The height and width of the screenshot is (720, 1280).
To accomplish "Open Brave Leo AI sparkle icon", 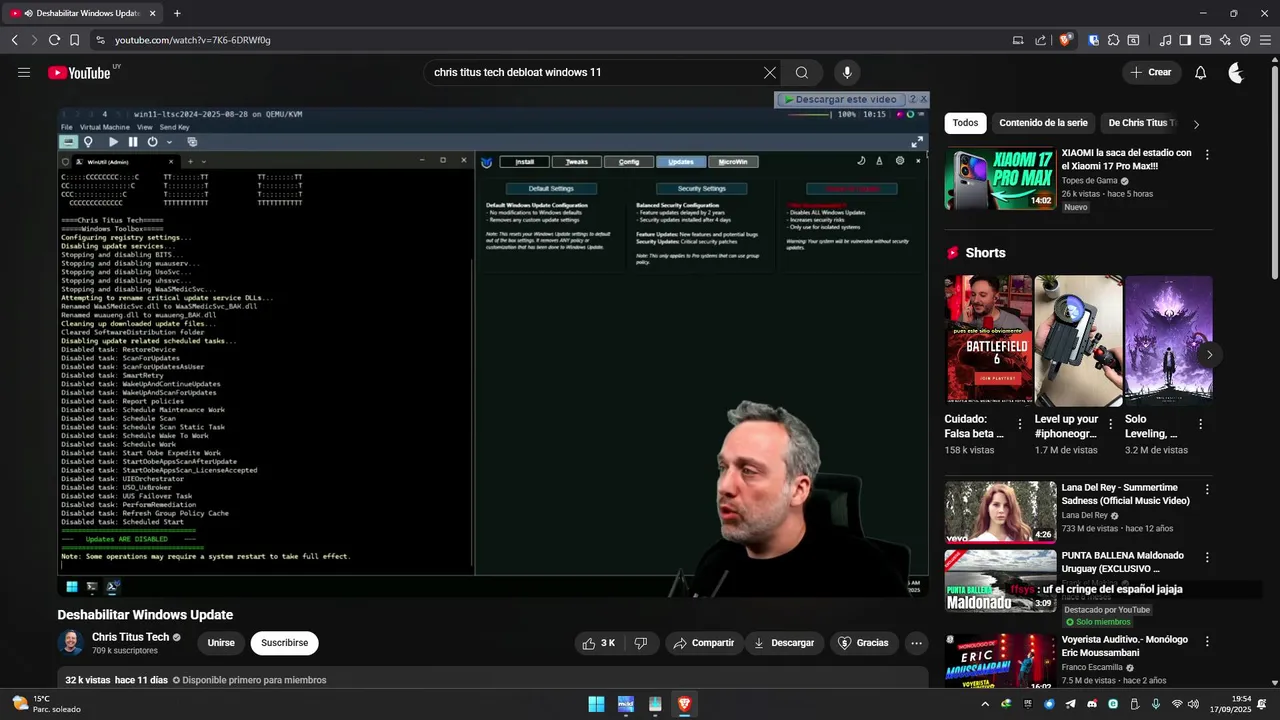I will (1225, 40).
